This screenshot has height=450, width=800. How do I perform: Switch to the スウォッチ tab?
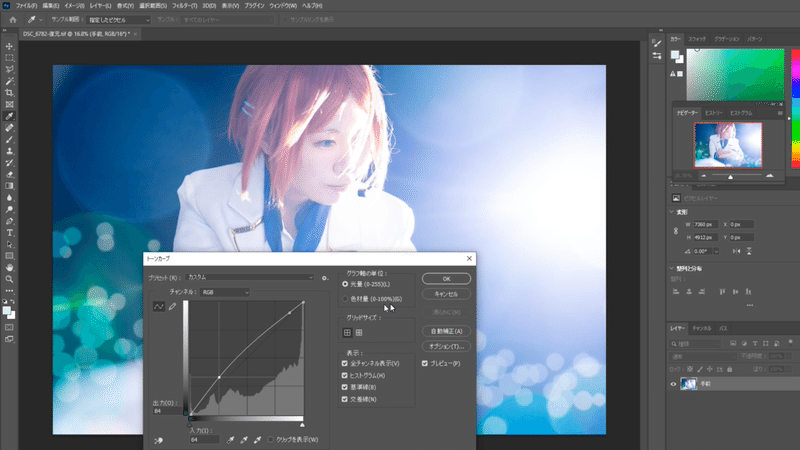[x=697, y=39]
